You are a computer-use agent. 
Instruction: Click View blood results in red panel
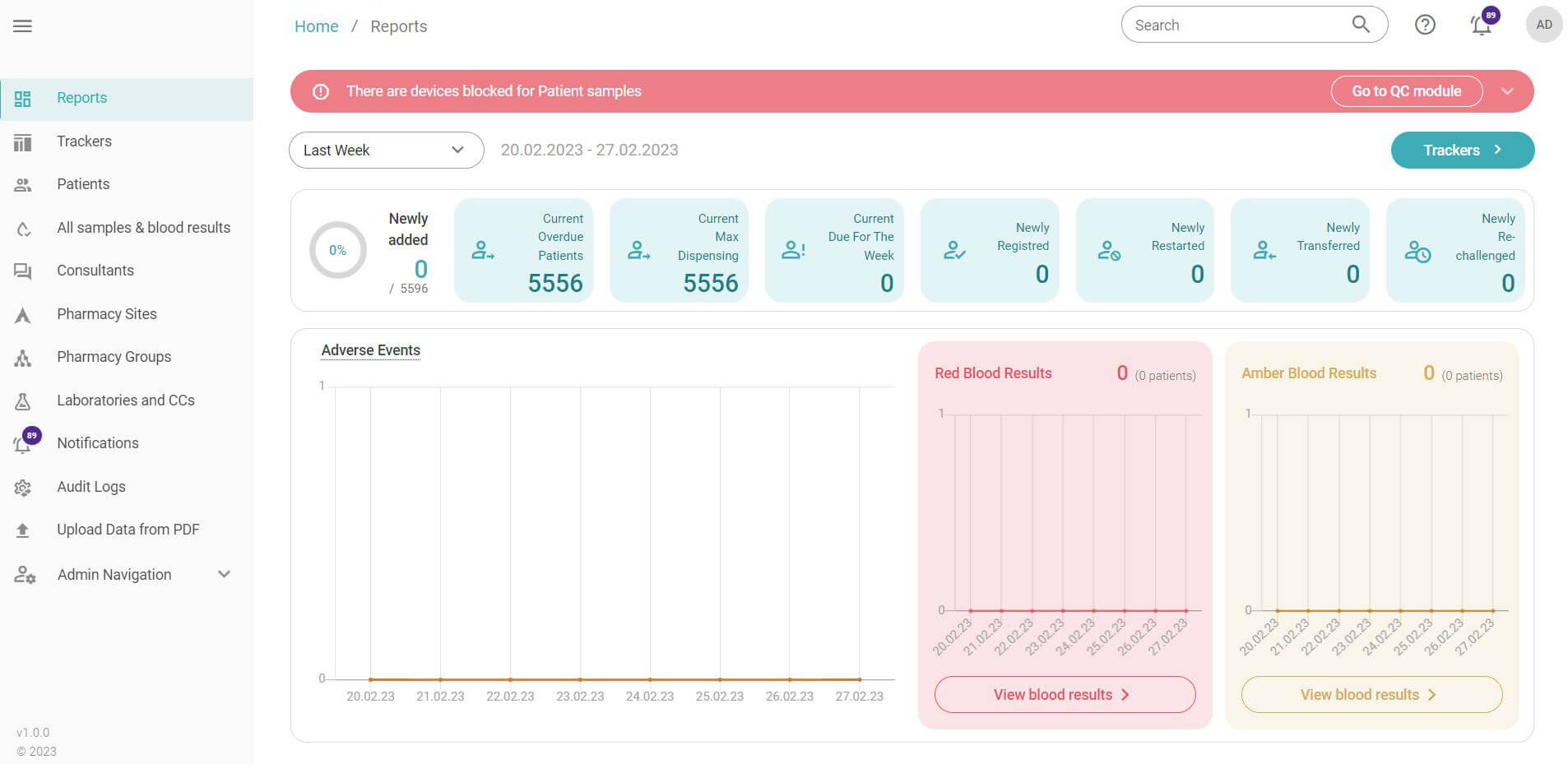tap(1065, 695)
